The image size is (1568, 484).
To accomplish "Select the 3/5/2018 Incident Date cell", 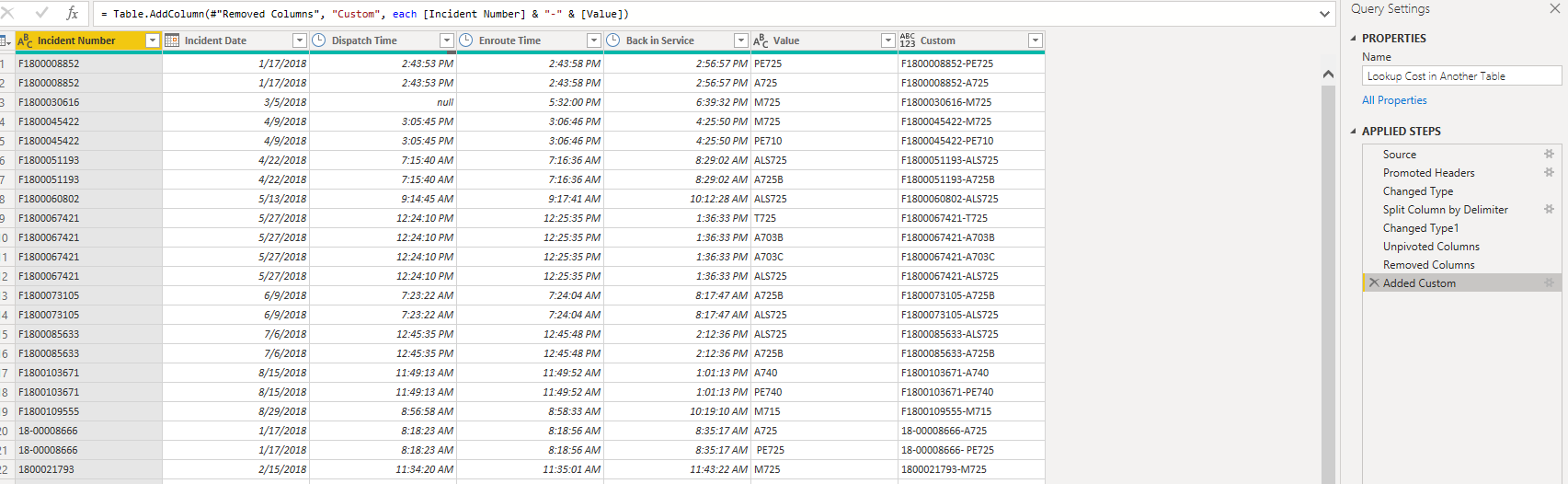I will (x=235, y=102).
